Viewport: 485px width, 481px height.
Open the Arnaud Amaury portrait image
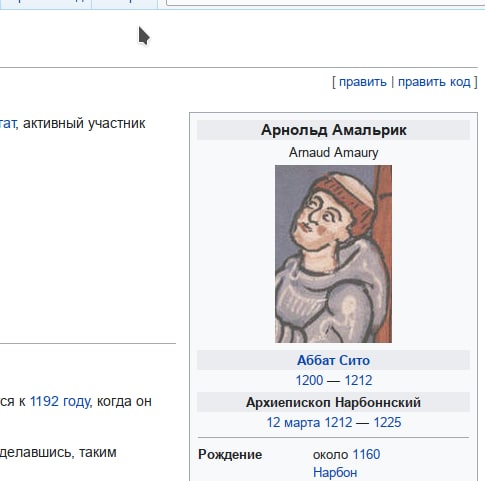tap(333, 254)
